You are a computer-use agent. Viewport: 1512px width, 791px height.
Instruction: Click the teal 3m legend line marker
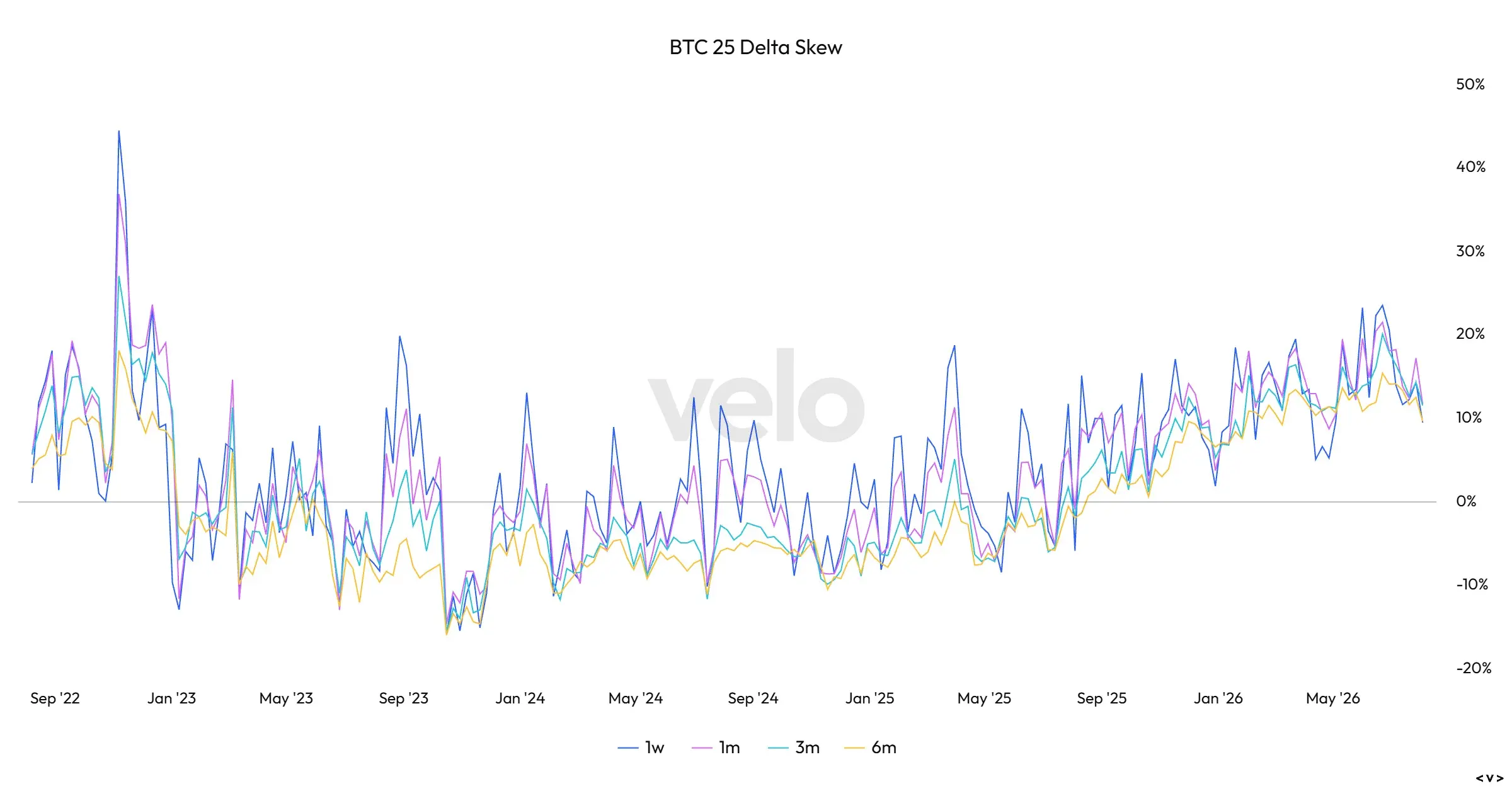coord(778,748)
